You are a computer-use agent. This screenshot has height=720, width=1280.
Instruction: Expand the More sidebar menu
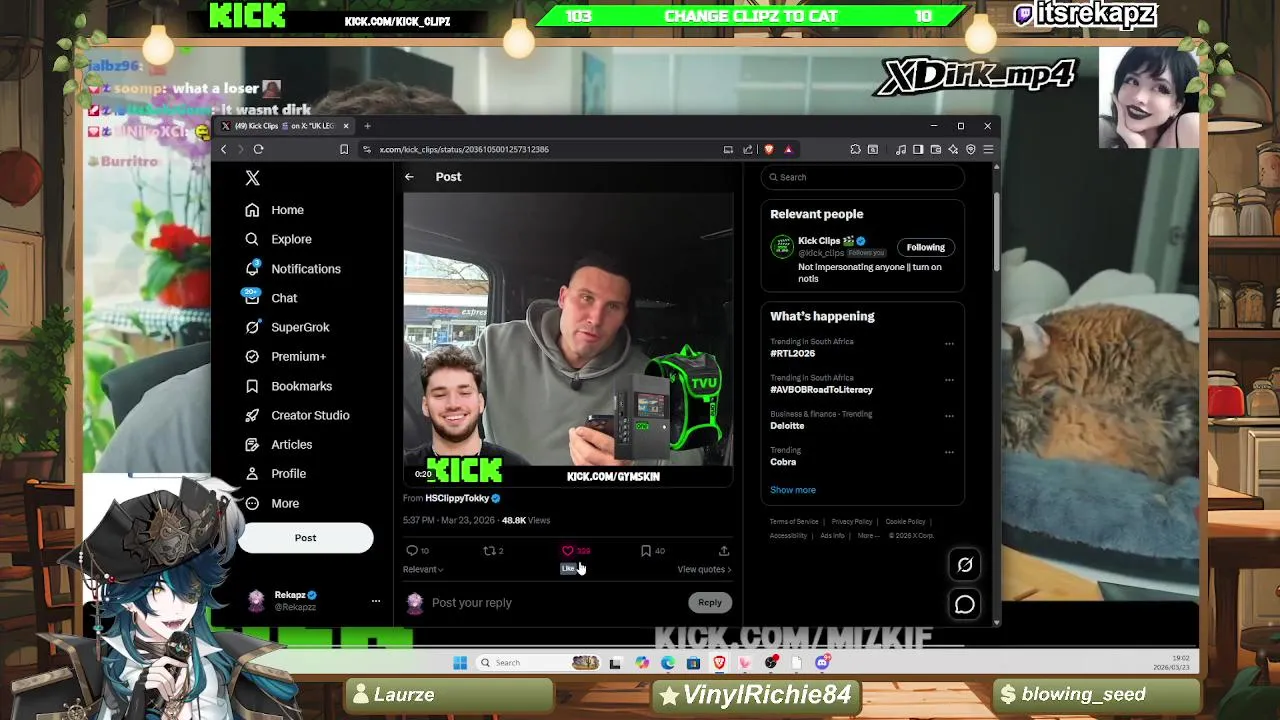[x=272, y=503]
